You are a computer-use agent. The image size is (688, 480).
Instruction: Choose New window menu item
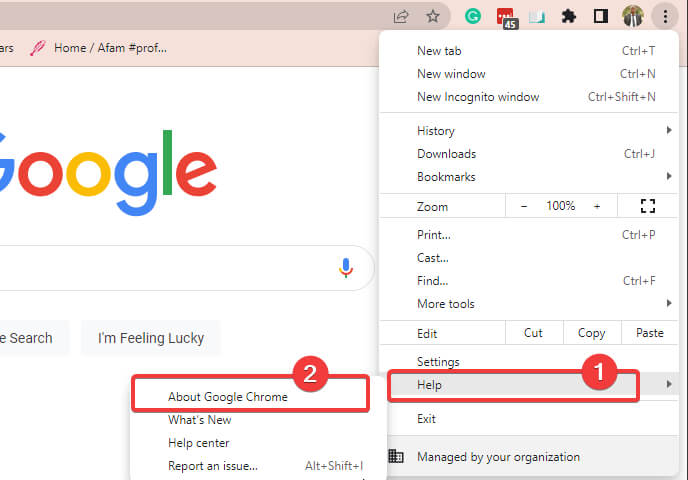tap(529, 74)
